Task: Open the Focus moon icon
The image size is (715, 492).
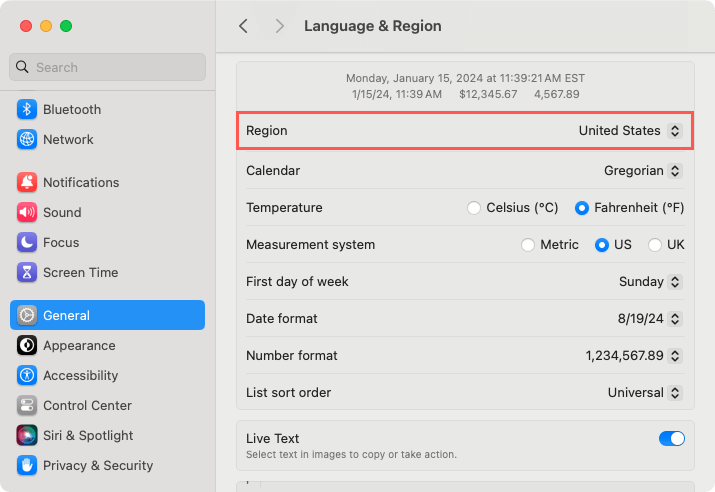Action: pos(27,243)
